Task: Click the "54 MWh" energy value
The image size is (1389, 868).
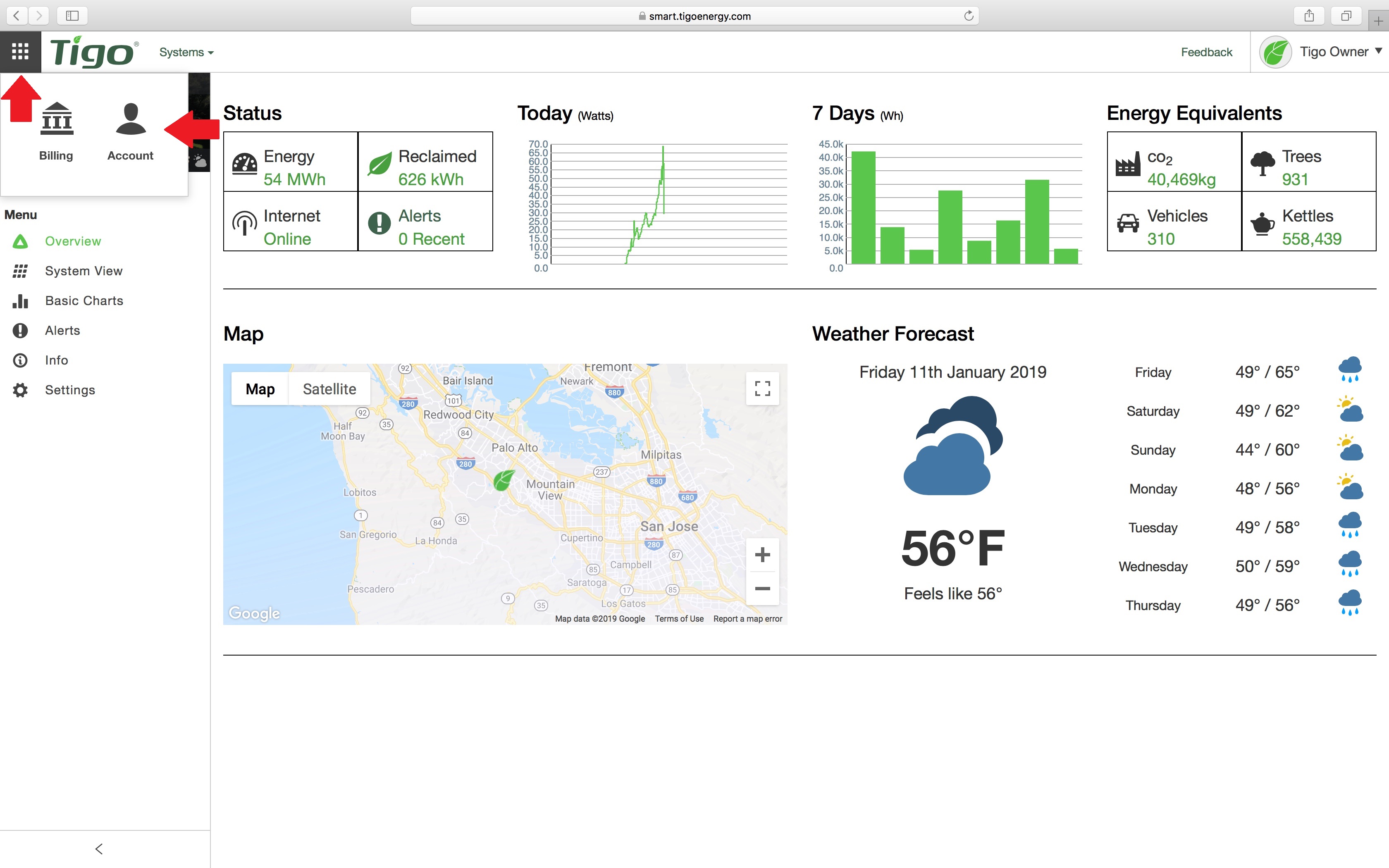Action: coord(294,180)
